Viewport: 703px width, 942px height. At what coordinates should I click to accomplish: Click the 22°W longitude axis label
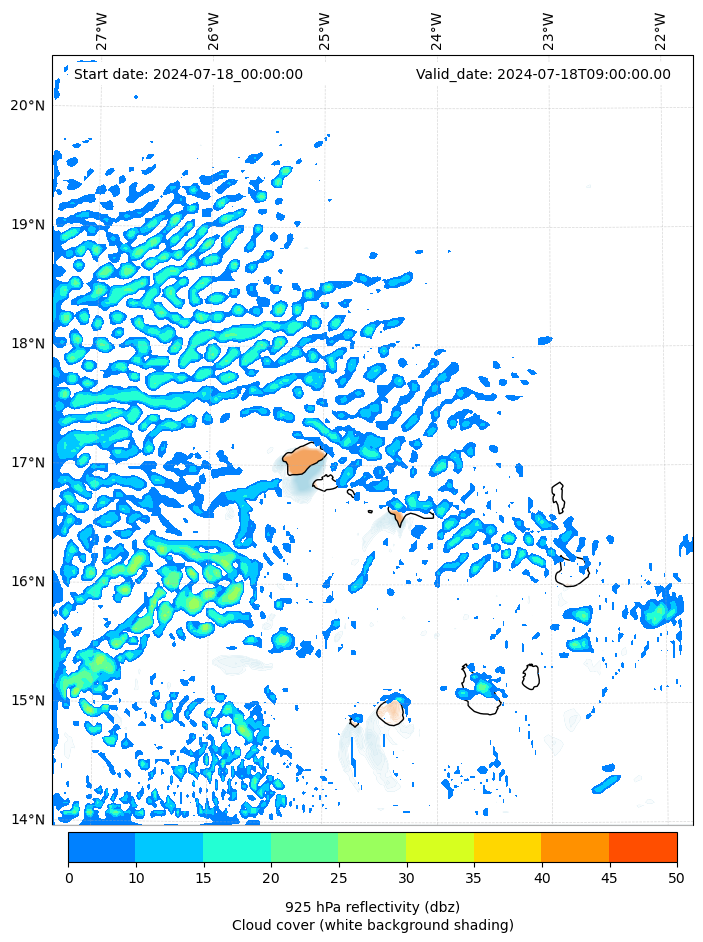(661, 31)
